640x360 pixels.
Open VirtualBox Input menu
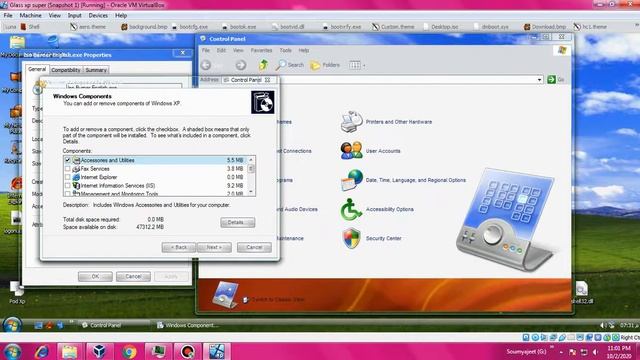[74, 16]
